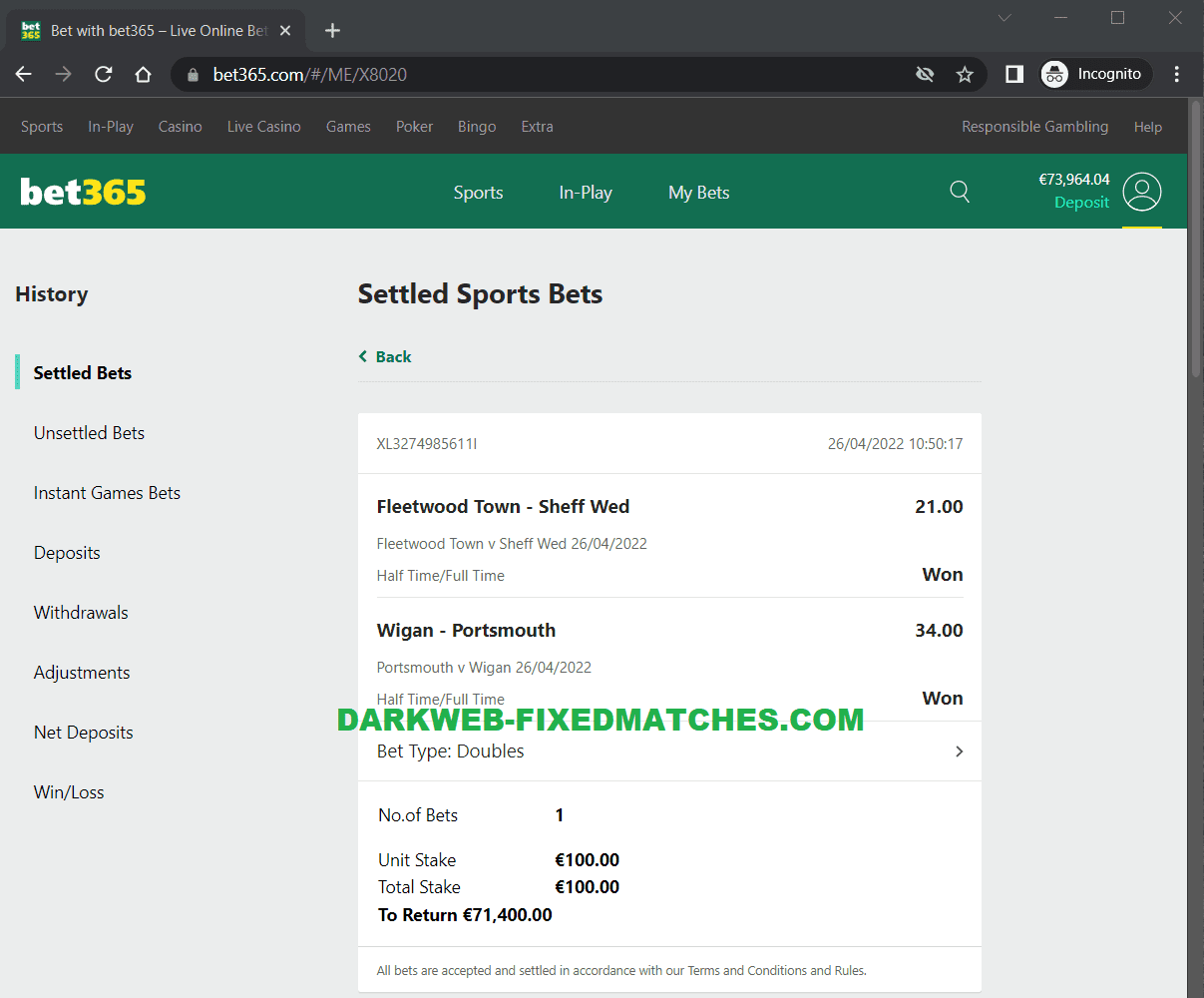Image resolution: width=1204 pixels, height=998 pixels.
Task: Click the Bet Type: Doubles row
Action: [x=669, y=751]
